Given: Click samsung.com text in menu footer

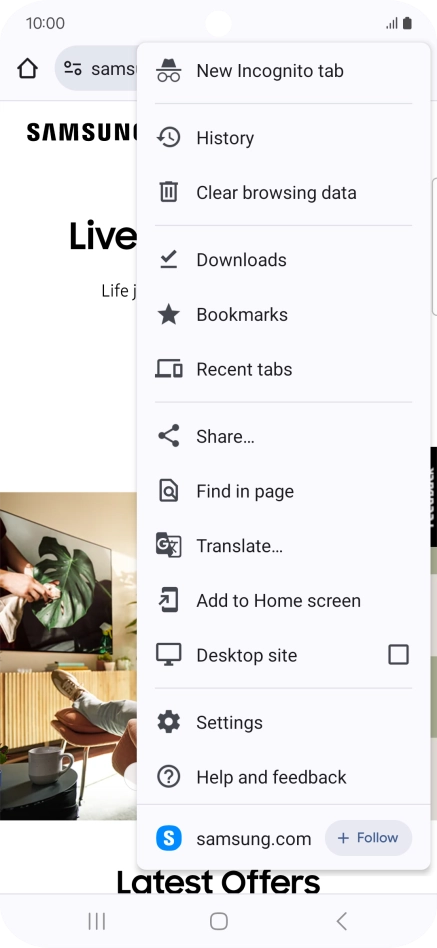Looking at the screenshot, I should click(x=254, y=839).
